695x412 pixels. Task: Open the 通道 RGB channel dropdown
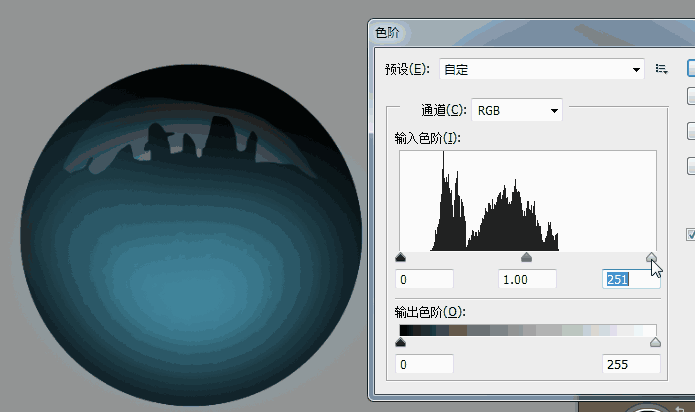click(x=517, y=110)
